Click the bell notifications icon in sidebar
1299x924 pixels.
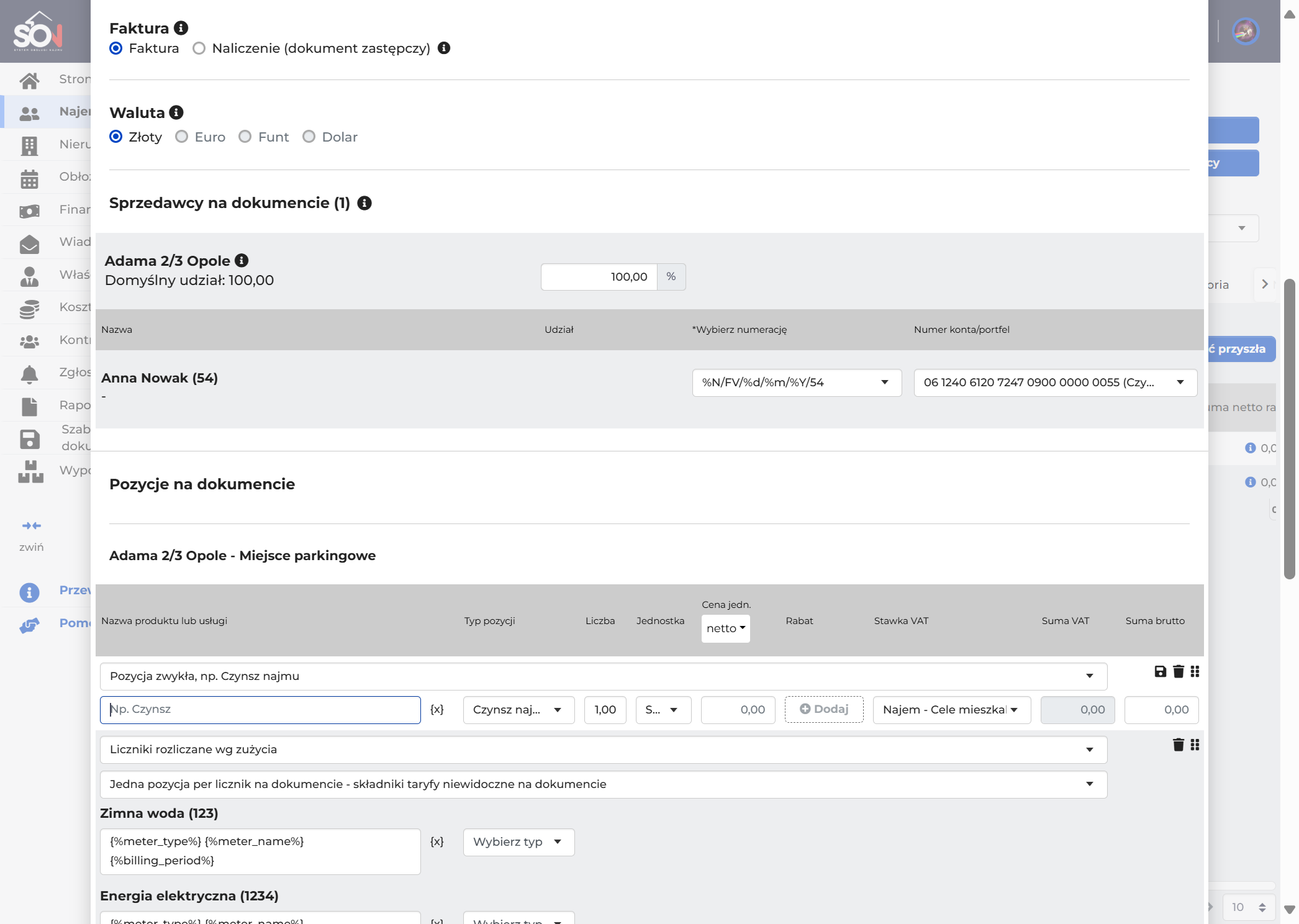click(x=29, y=374)
